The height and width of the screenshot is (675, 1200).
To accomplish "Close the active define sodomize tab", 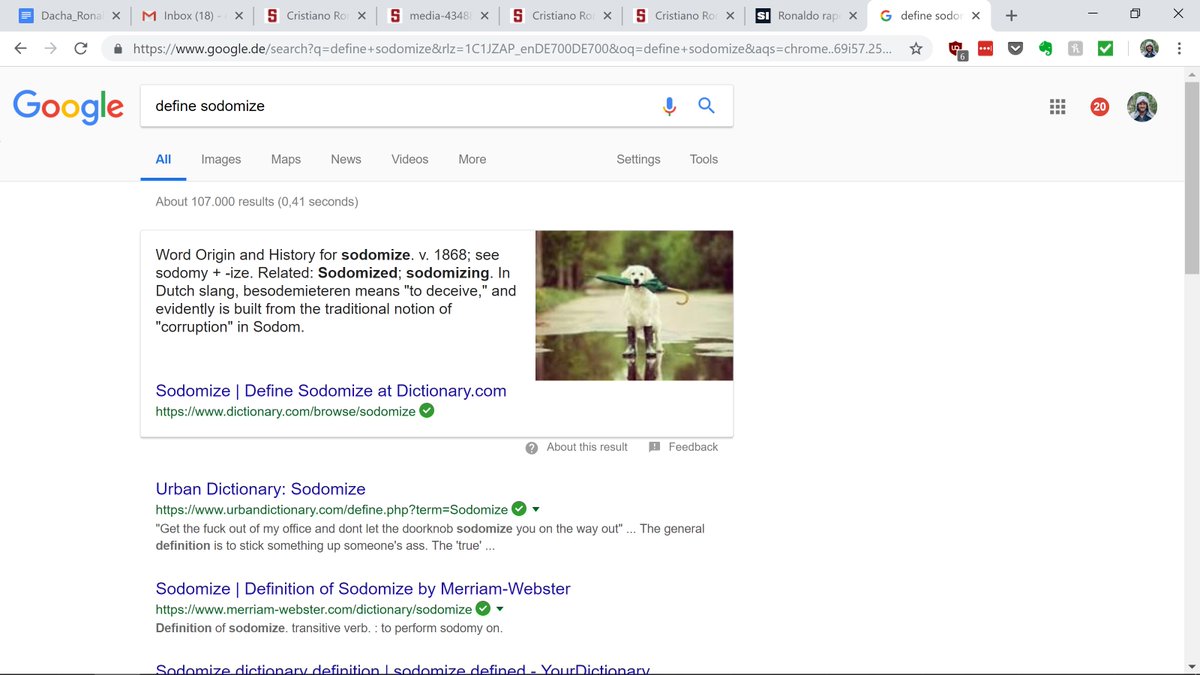I will coord(976,16).
